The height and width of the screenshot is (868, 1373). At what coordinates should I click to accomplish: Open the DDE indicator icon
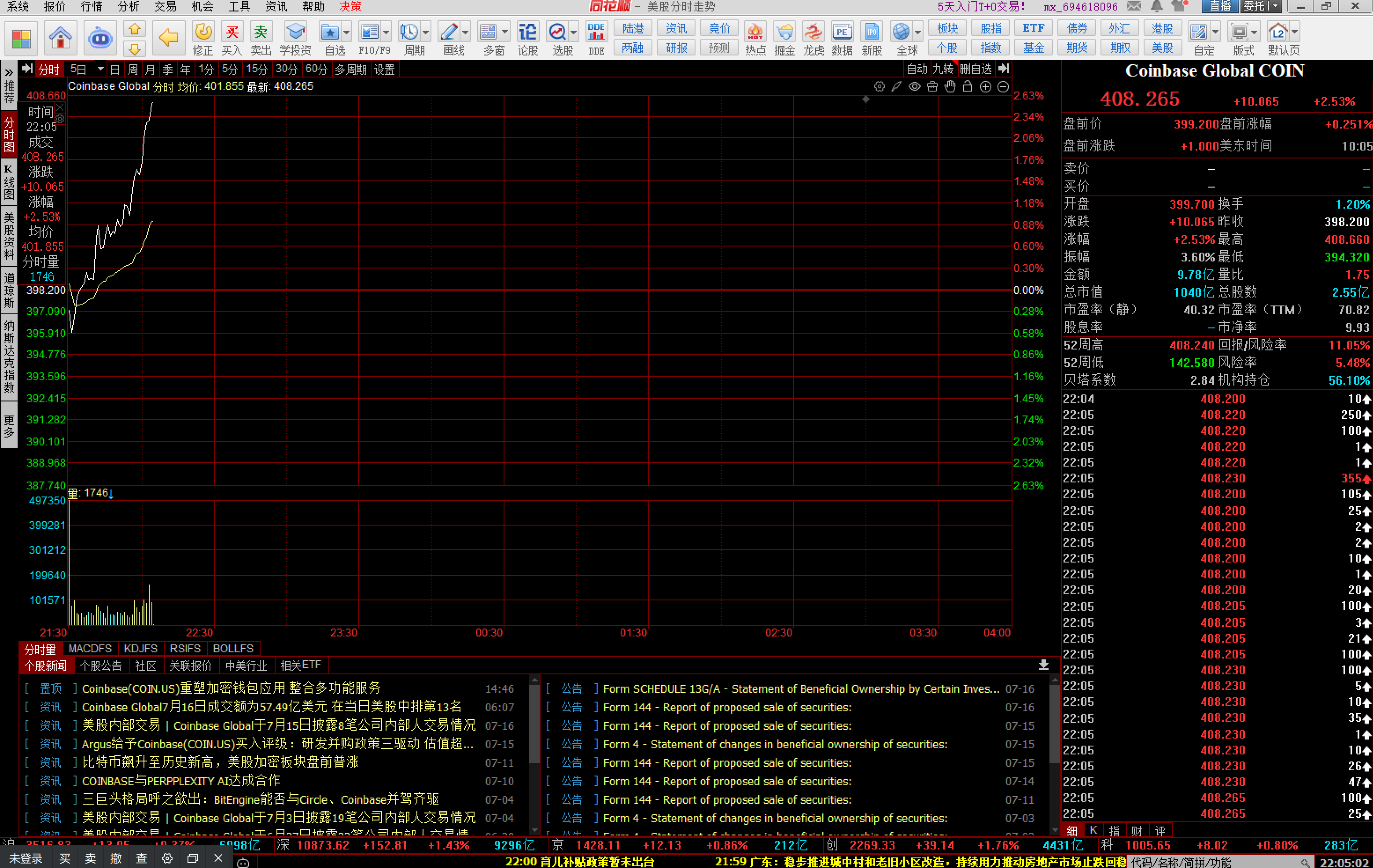click(596, 38)
